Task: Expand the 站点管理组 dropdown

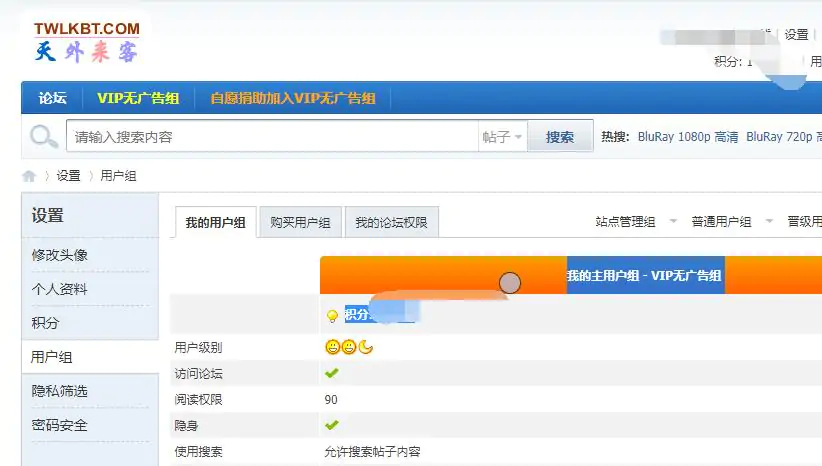Action: click(635, 222)
